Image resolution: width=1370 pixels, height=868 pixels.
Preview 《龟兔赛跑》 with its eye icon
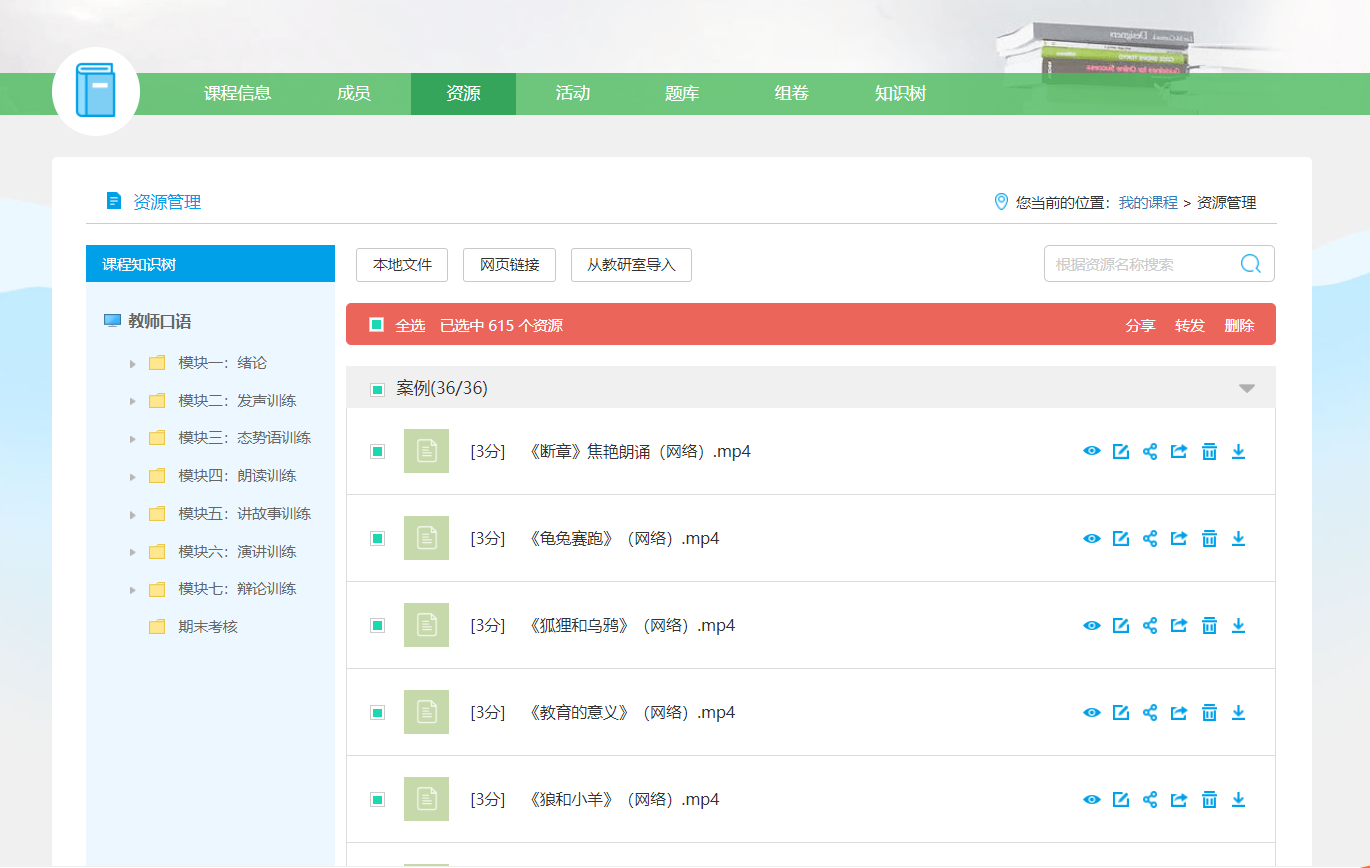pos(1092,538)
